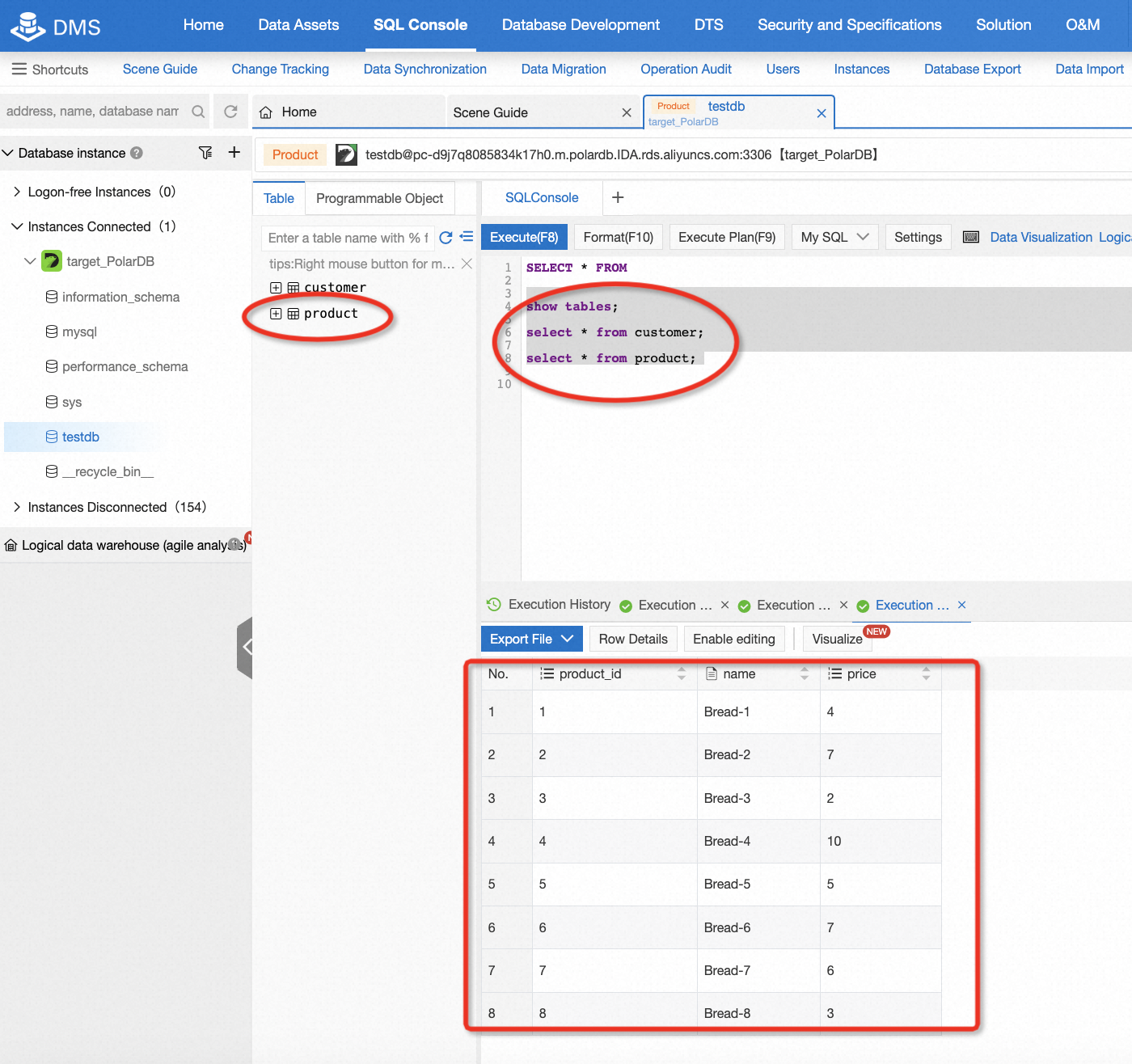Sort by name column
The height and width of the screenshot is (1064, 1132).
(x=805, y=673)
